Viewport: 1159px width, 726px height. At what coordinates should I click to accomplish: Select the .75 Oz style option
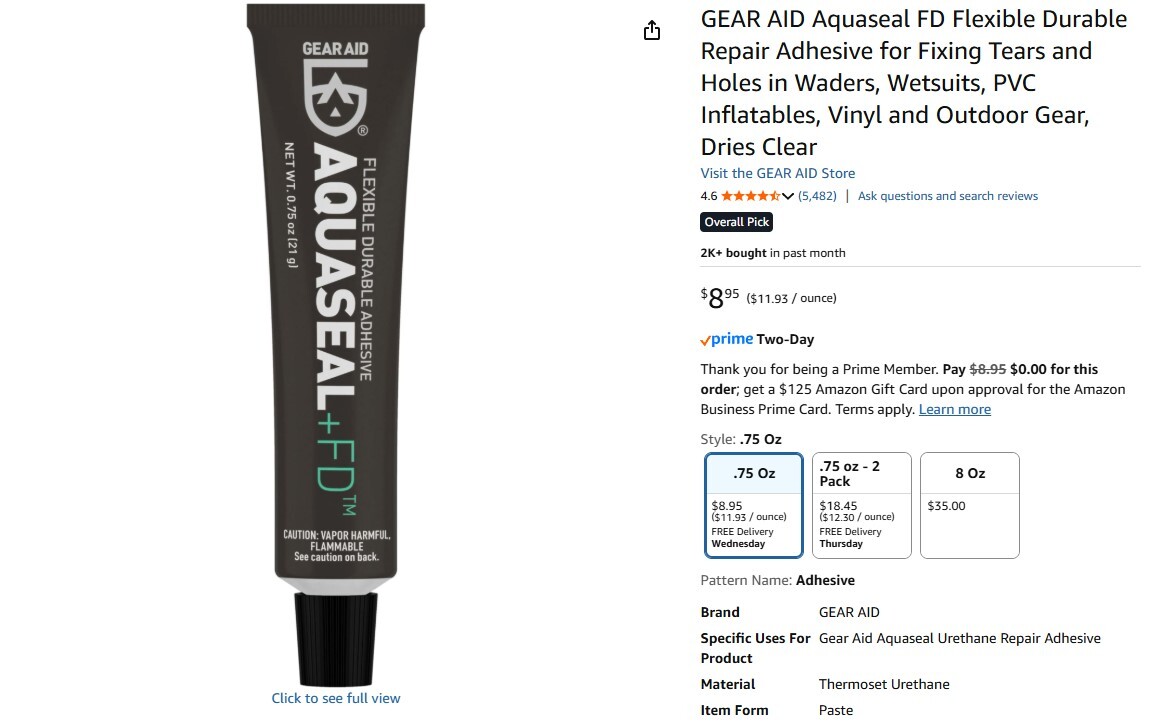coord(754,505)
